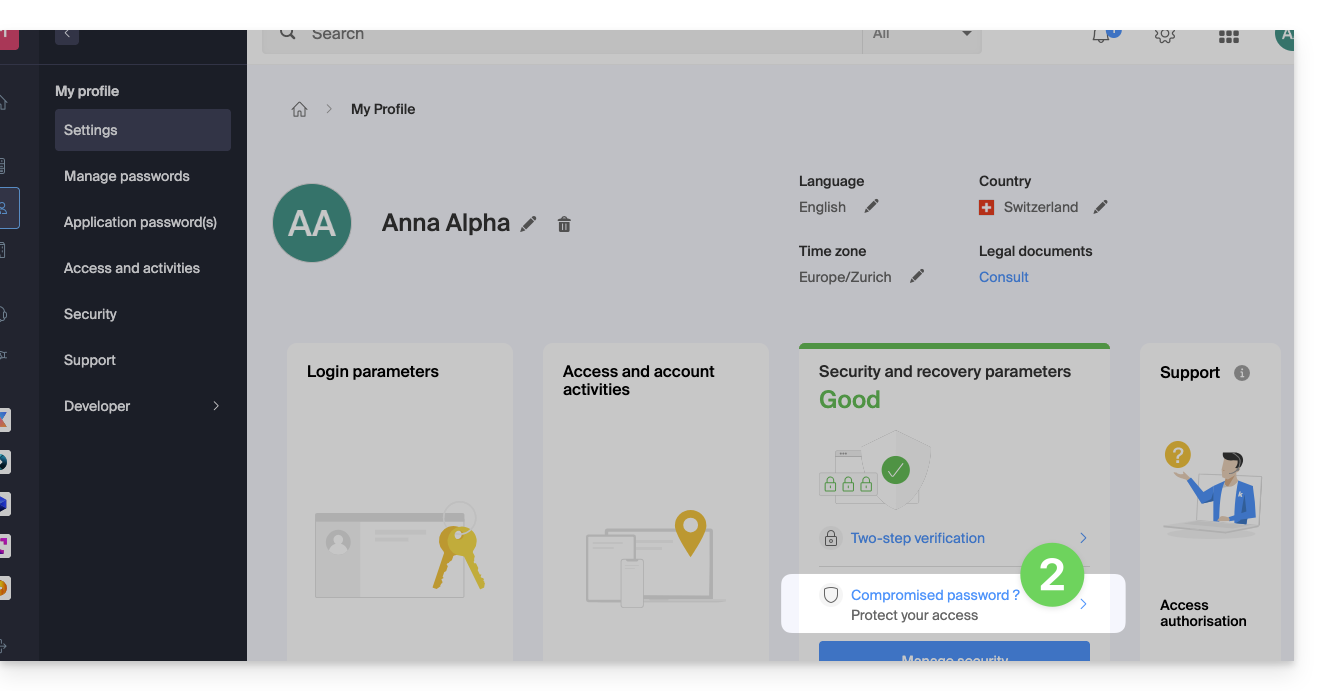Screen dimensions: 1324x691
Task: Open Manage passwords in sidebar
Action: pos(126,176)
